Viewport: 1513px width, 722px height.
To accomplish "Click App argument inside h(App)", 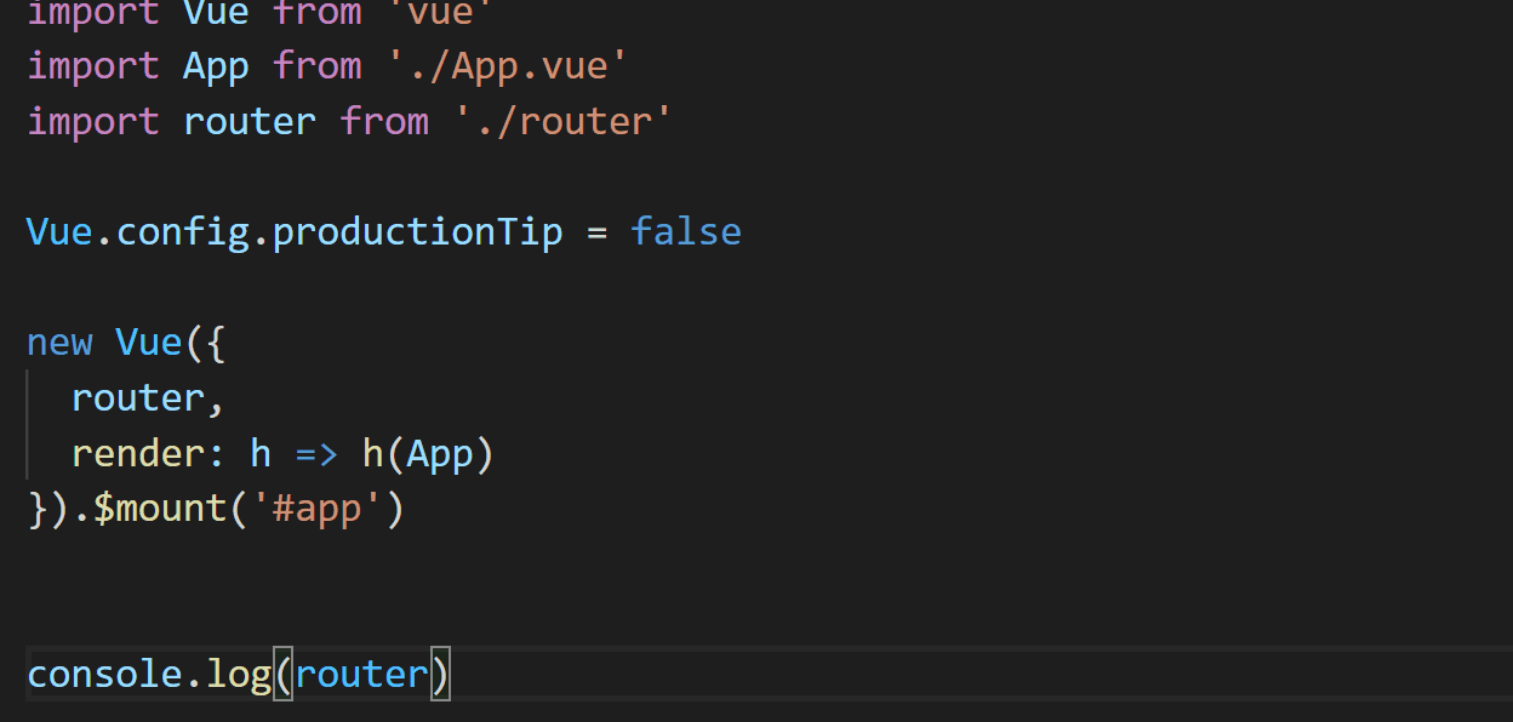I will point(439,456).
